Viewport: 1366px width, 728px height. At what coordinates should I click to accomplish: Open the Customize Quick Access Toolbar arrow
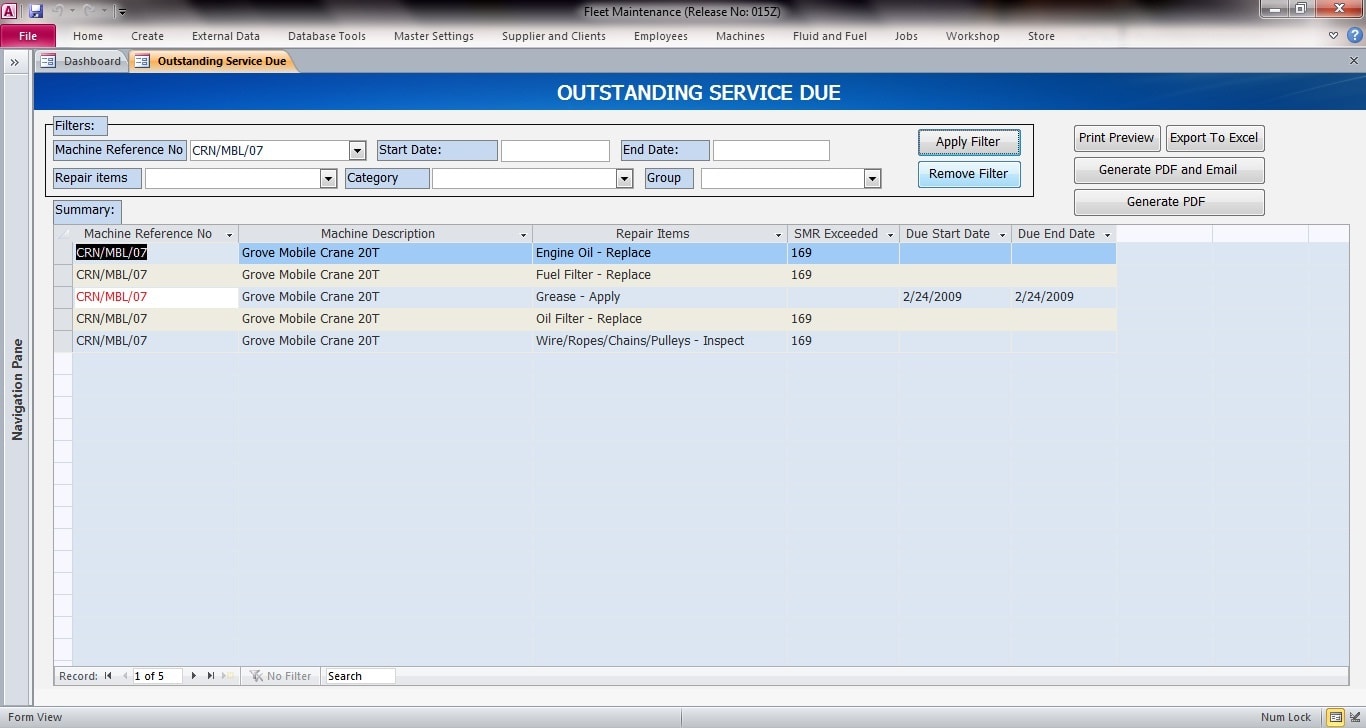coord(122,12)
